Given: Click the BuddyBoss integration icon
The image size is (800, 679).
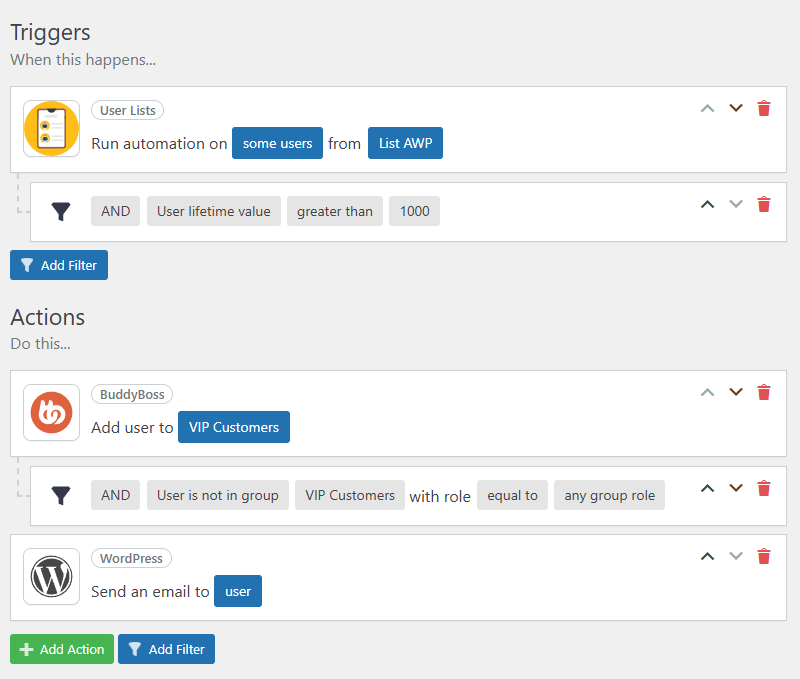Looking at the screenshot, I should click(51, 413).
